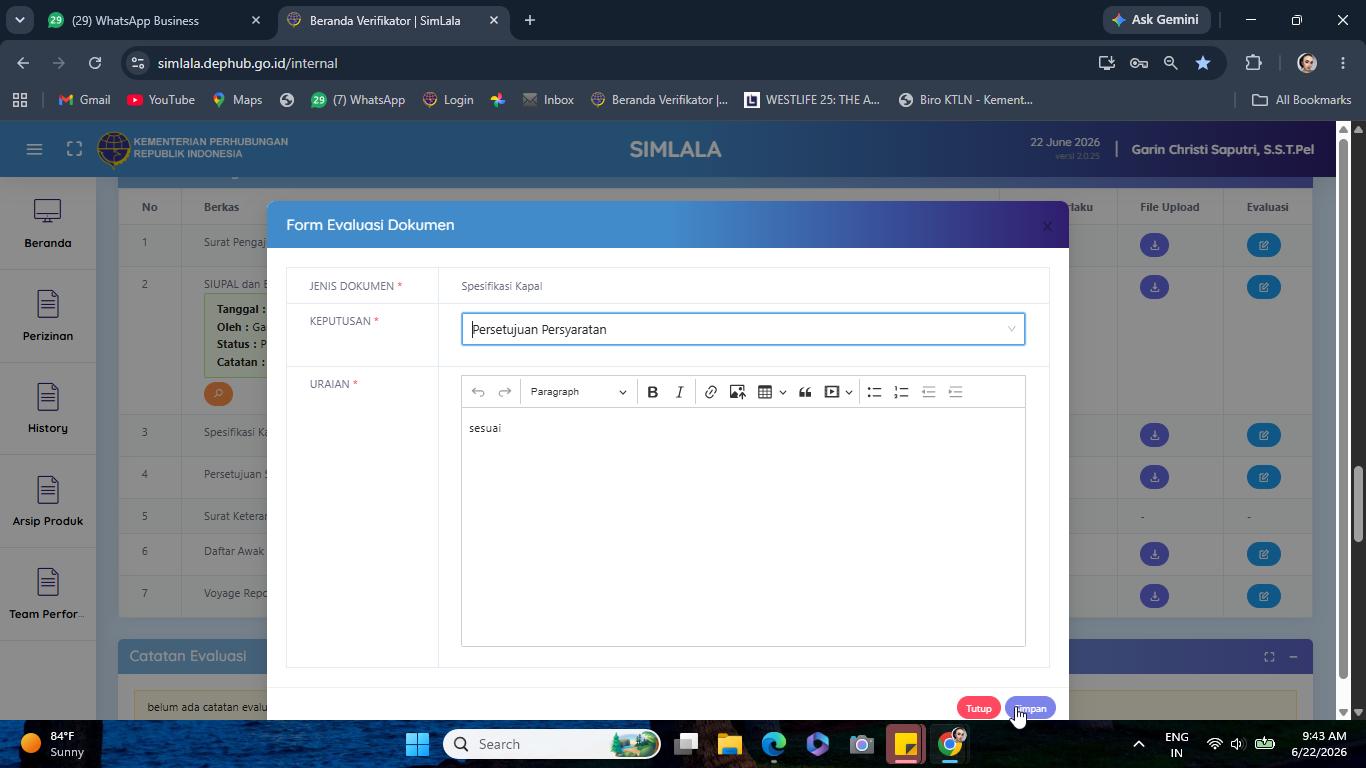This screenshot has height=768, width=1366.
Task: Expand Catatan Evaluasi panel to fullscreen
Action: tap(1269, 657)
